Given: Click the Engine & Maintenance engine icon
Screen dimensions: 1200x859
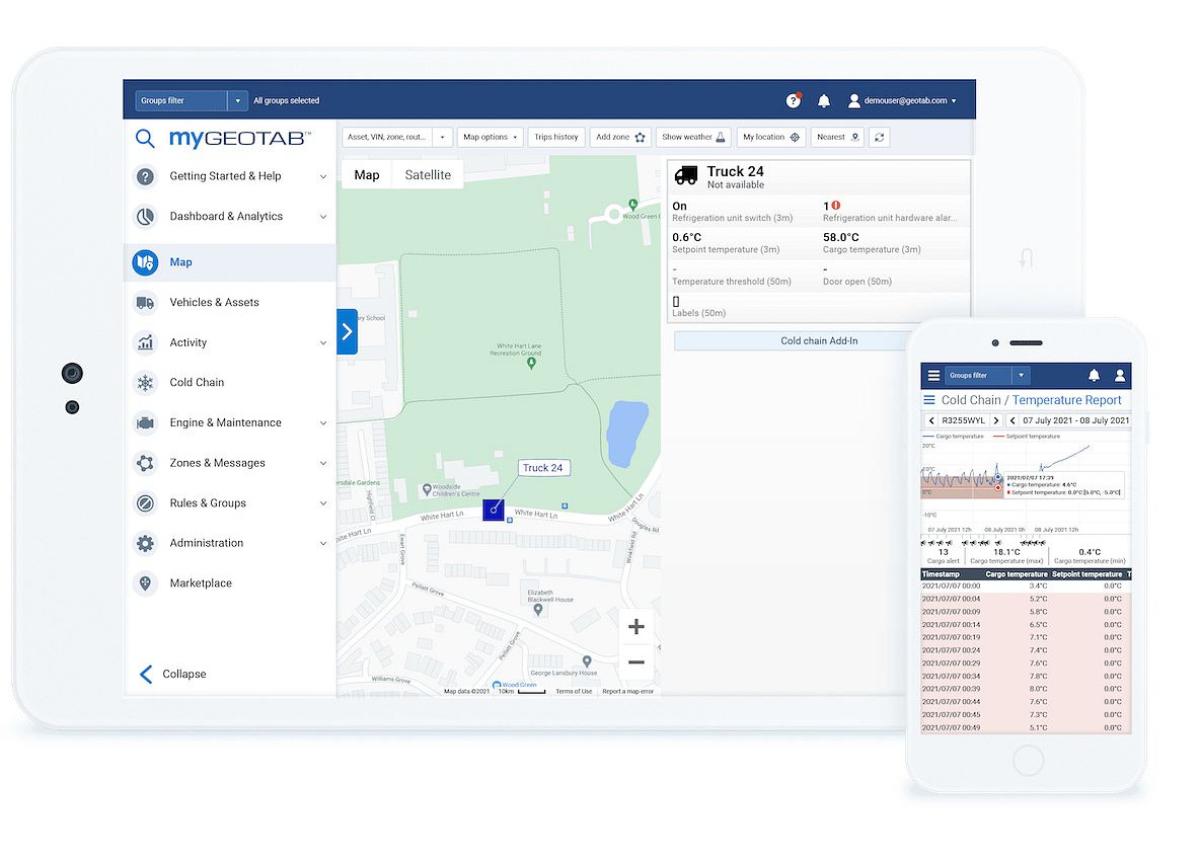Looking at the screenshot, I should [145, 423].
